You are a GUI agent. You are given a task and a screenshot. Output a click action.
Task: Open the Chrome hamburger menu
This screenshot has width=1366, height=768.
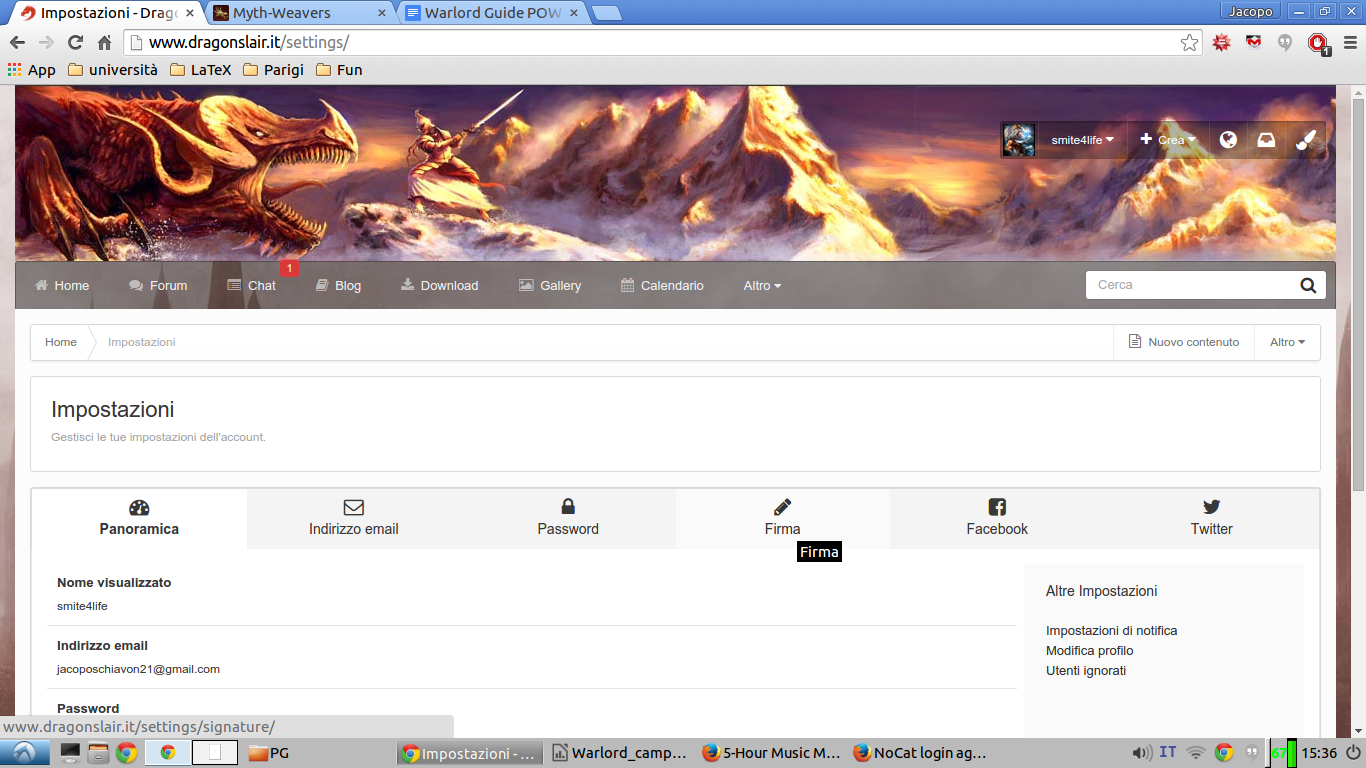tap(1349, 42)
